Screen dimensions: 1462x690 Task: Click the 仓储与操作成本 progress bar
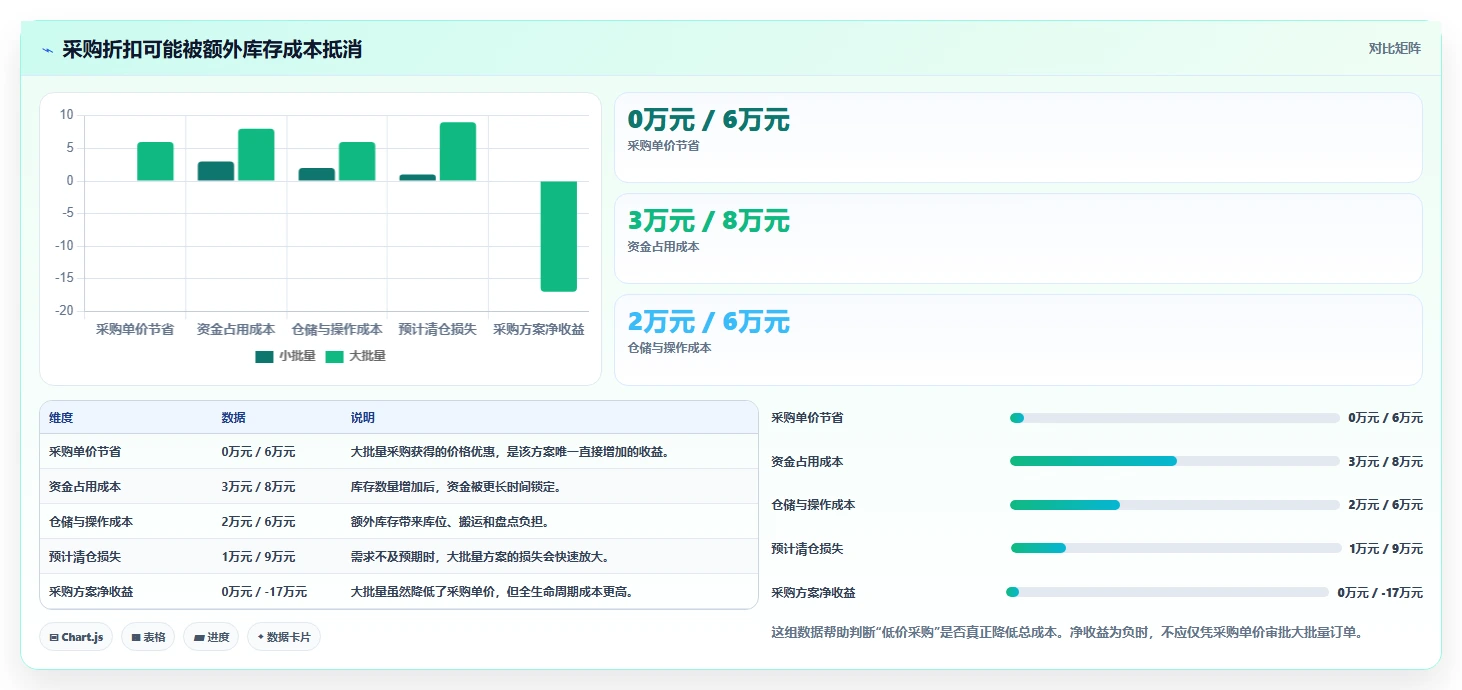(x=1174, y=505)
